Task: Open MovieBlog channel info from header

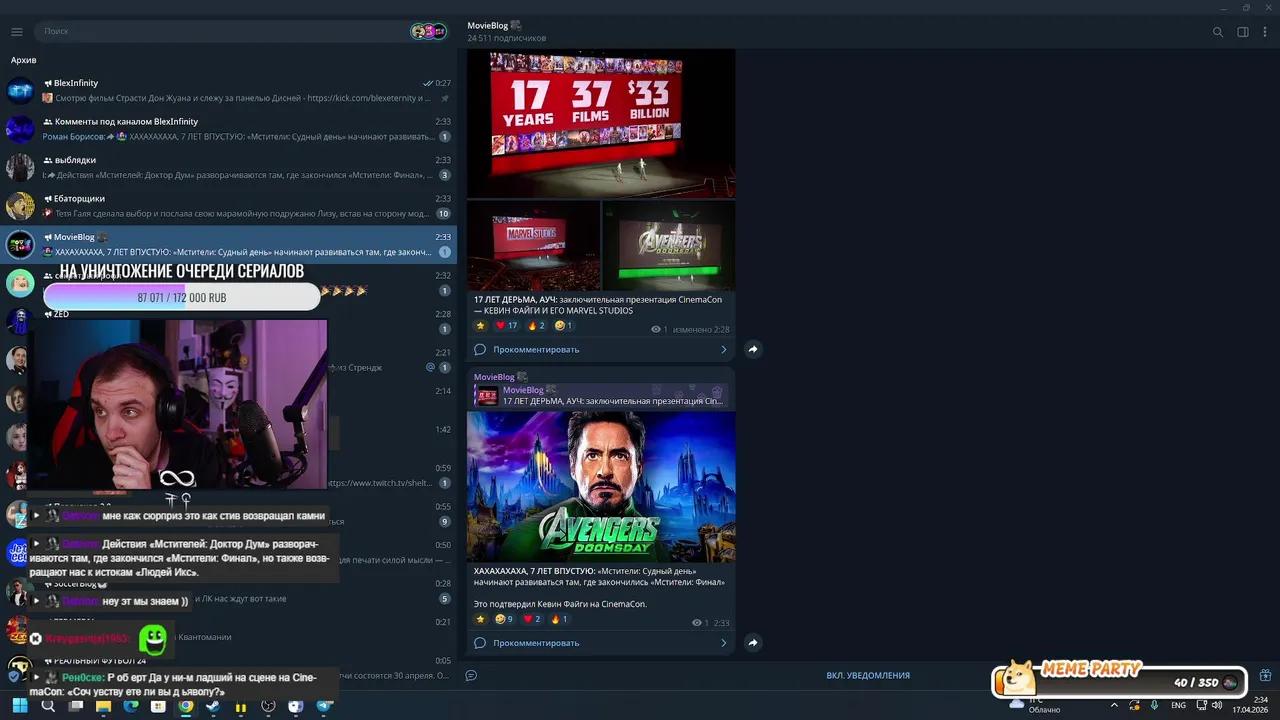Action: (506, 31)
